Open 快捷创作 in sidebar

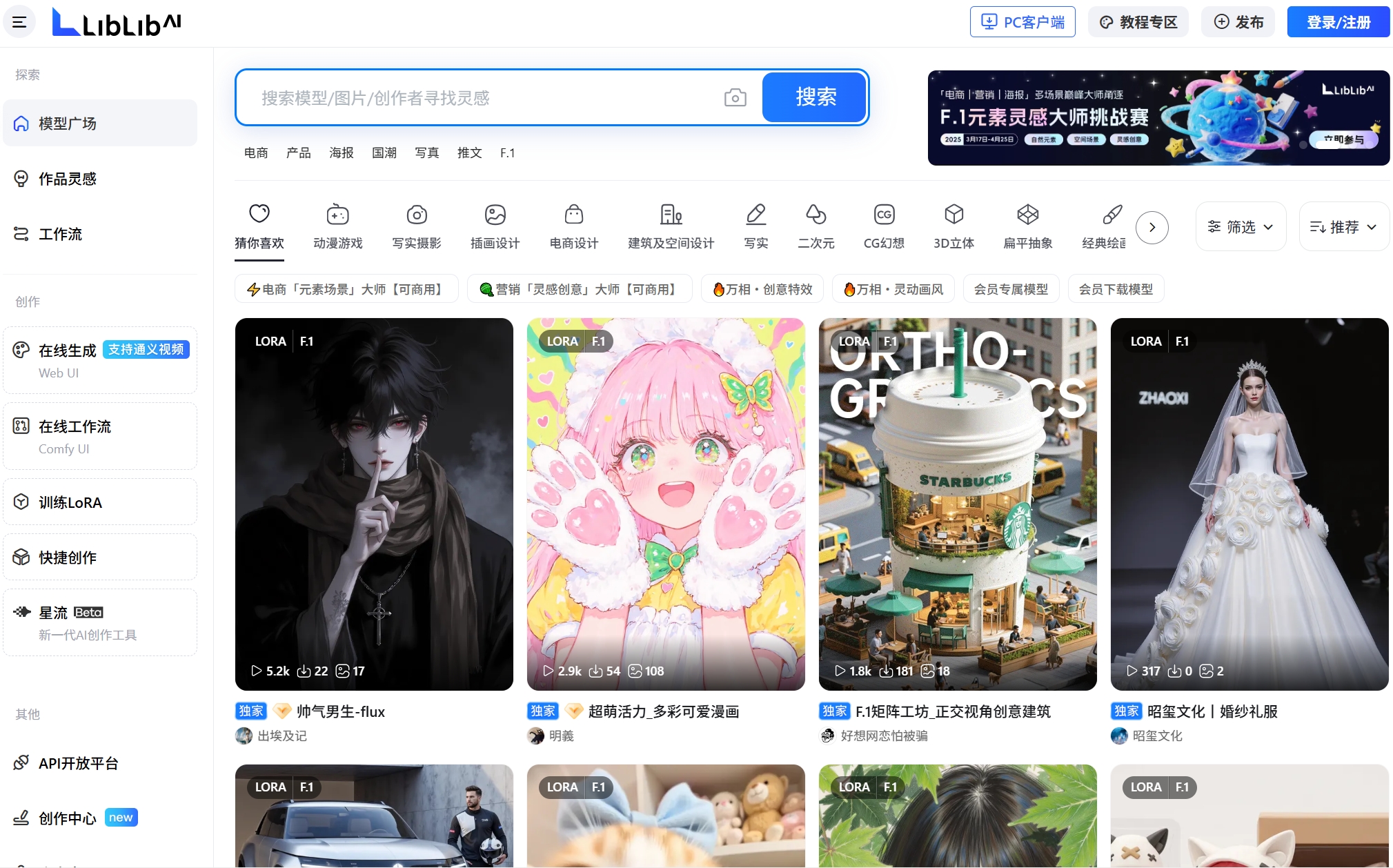[x=100, y=557]
